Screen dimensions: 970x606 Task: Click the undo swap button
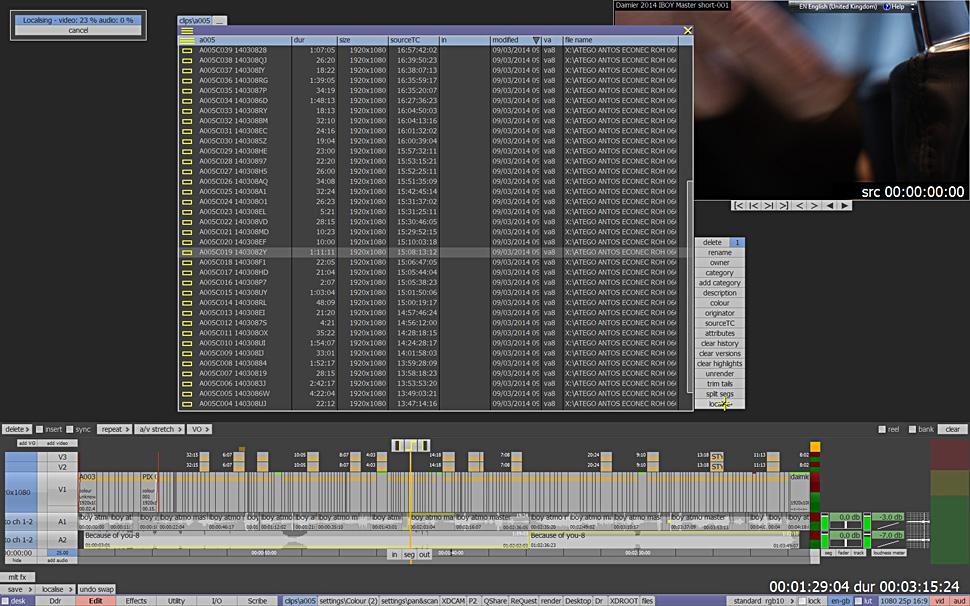[x=97, y=589]
